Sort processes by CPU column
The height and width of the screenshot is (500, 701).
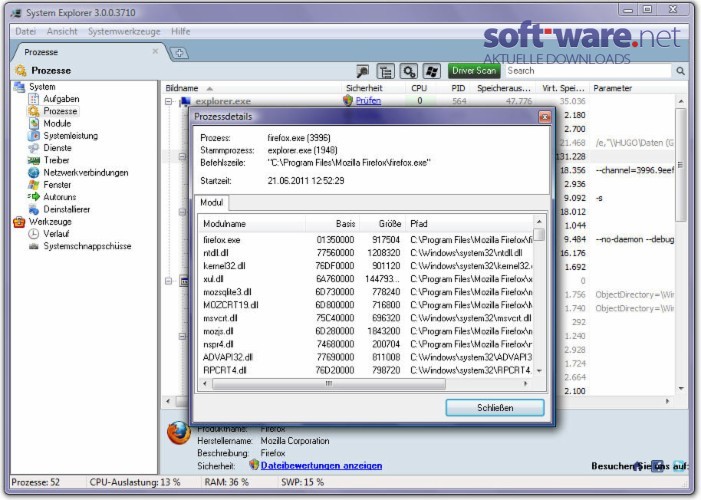(x=419, y=88)
